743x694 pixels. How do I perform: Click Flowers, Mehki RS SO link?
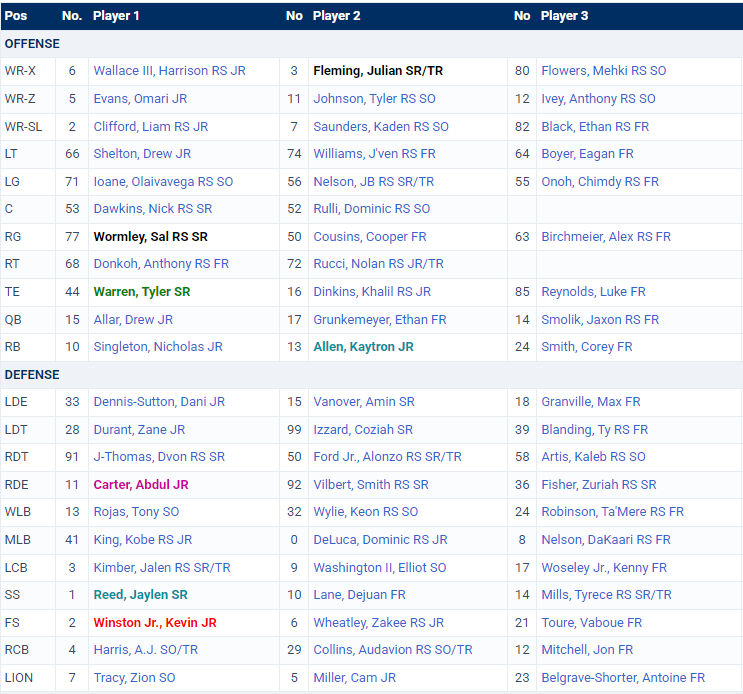tap(603, 71)
